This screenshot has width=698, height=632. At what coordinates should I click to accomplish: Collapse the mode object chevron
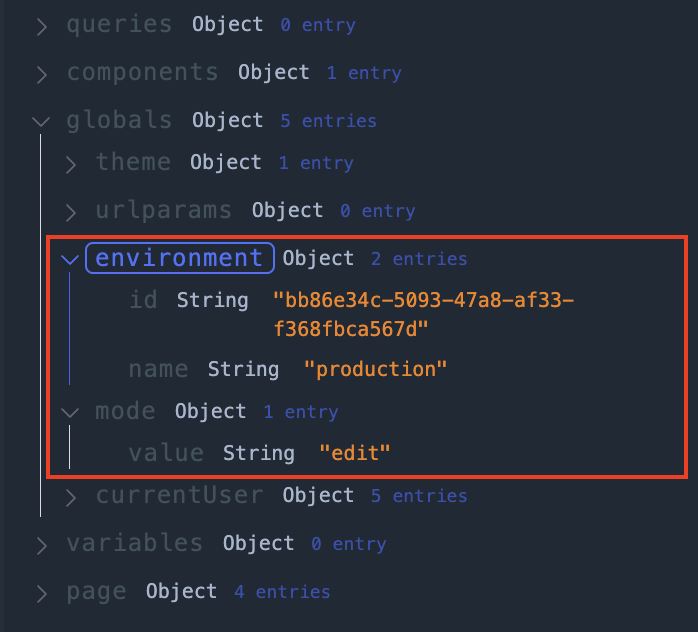pyautogui.click(x=70, y=412)
